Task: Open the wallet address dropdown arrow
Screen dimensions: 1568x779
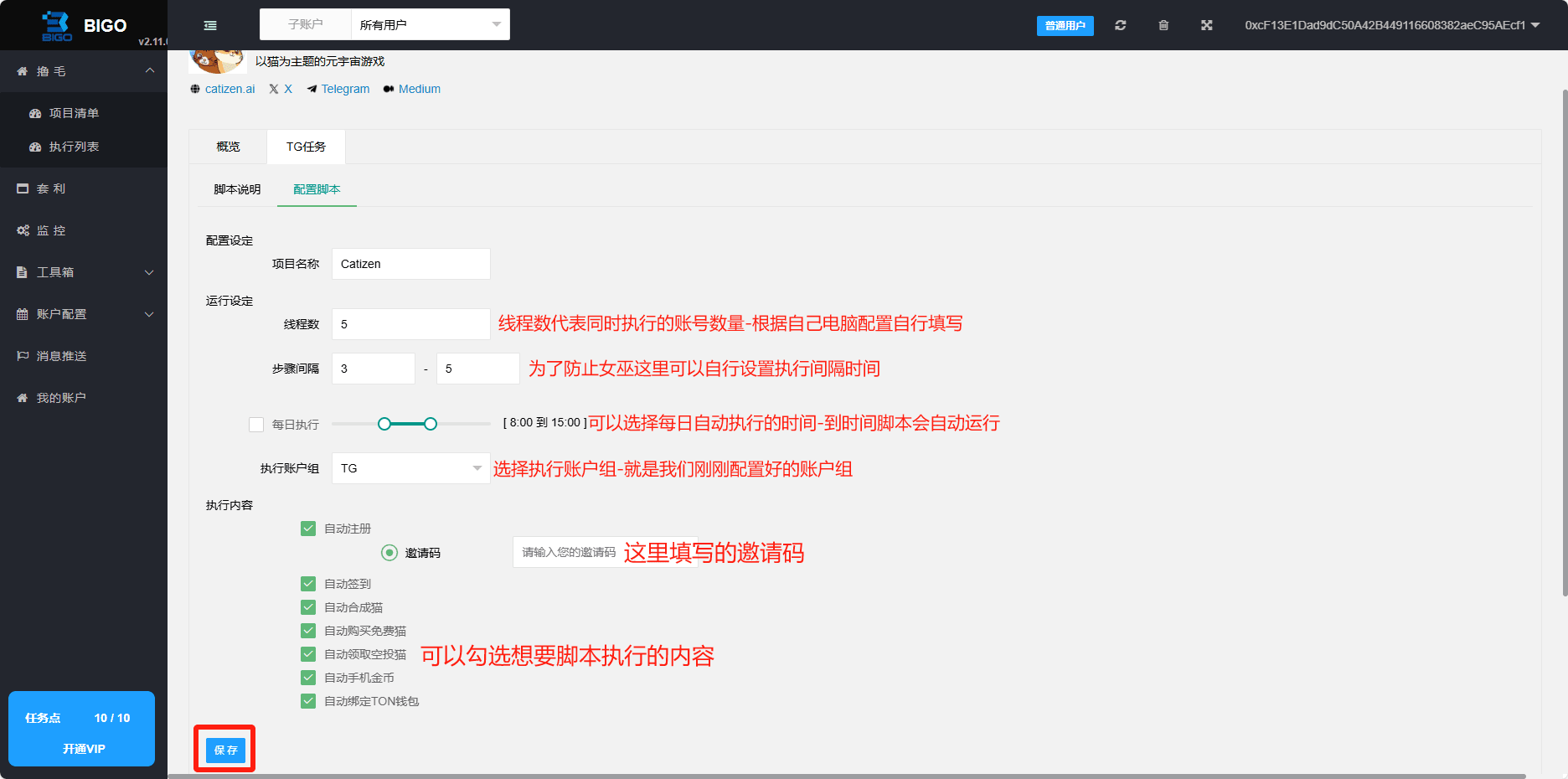Action: (x=1535, y=25)
